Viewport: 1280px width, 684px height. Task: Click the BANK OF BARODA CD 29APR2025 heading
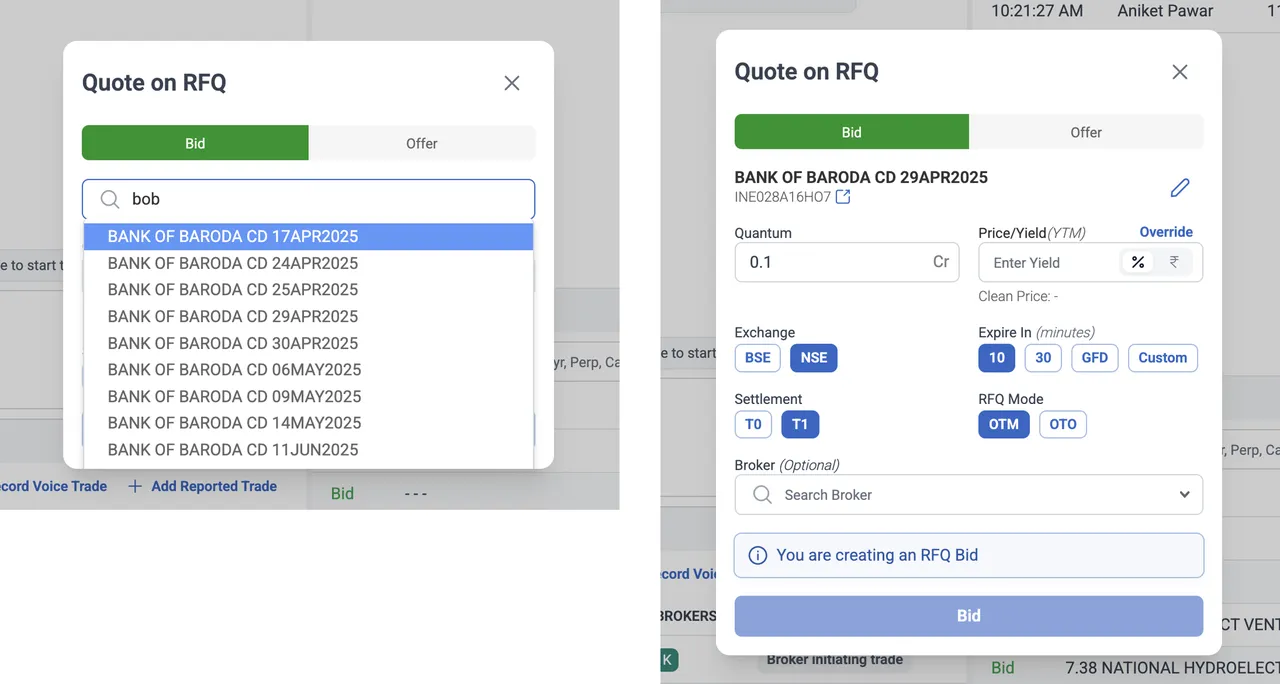point(861,177)
